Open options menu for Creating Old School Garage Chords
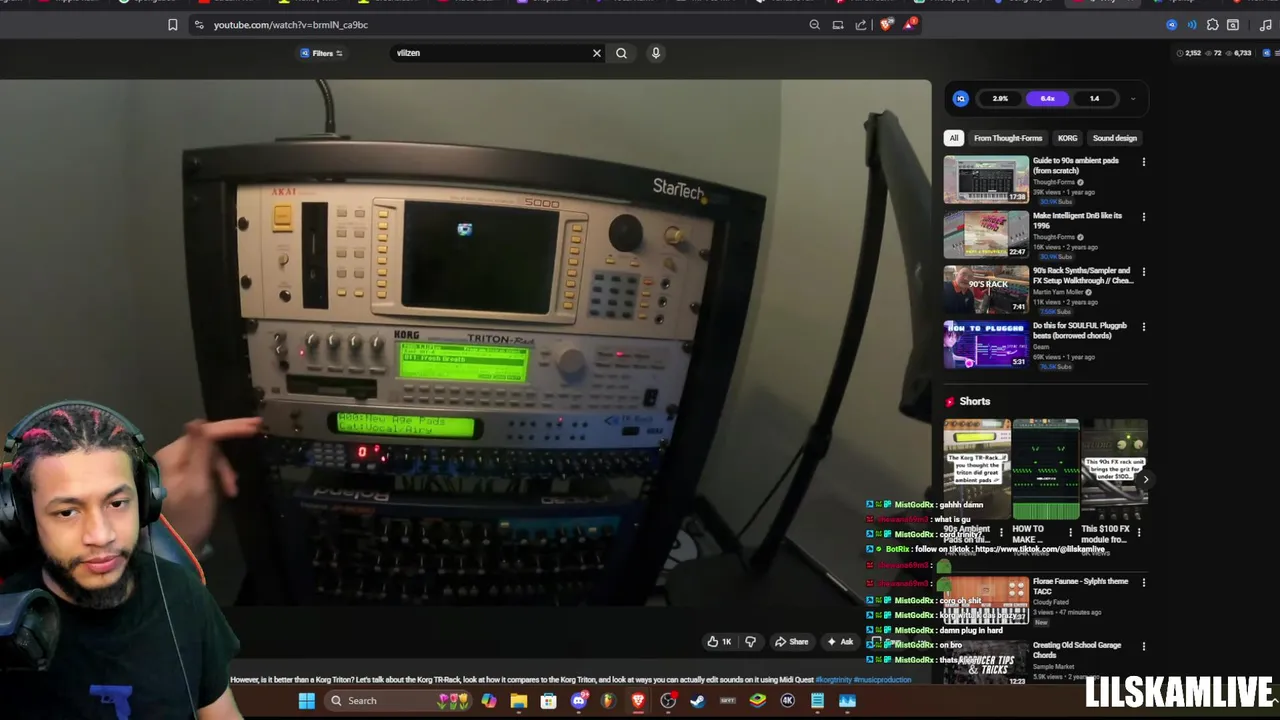 [x=1144, y=646]
